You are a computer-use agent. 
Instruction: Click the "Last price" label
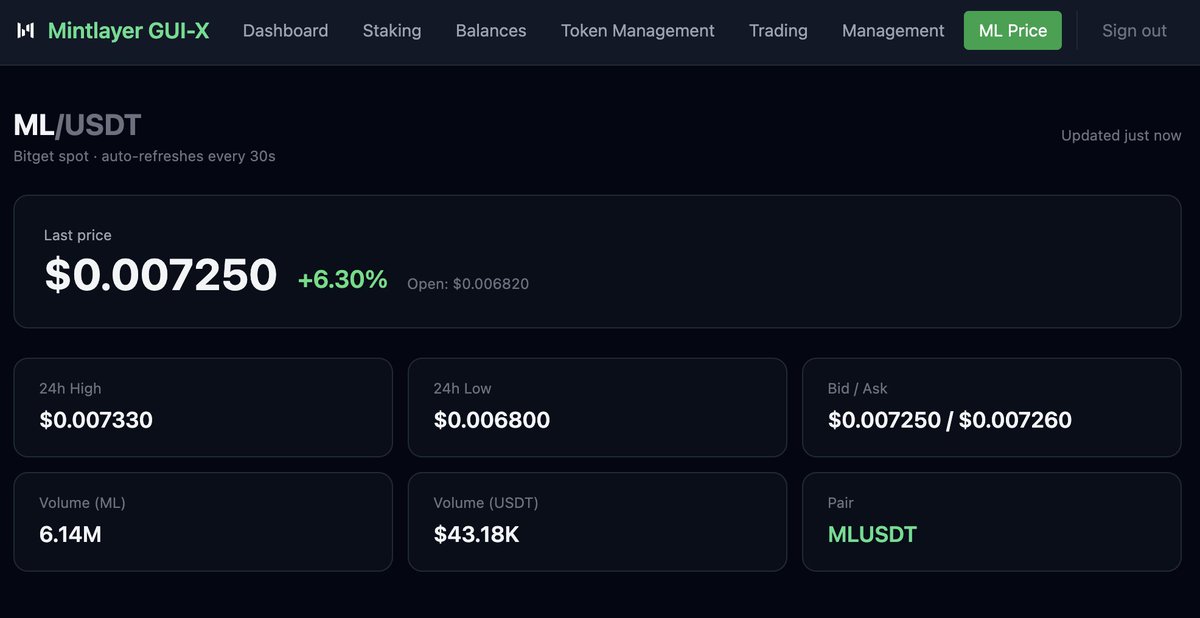pos(78,235)
